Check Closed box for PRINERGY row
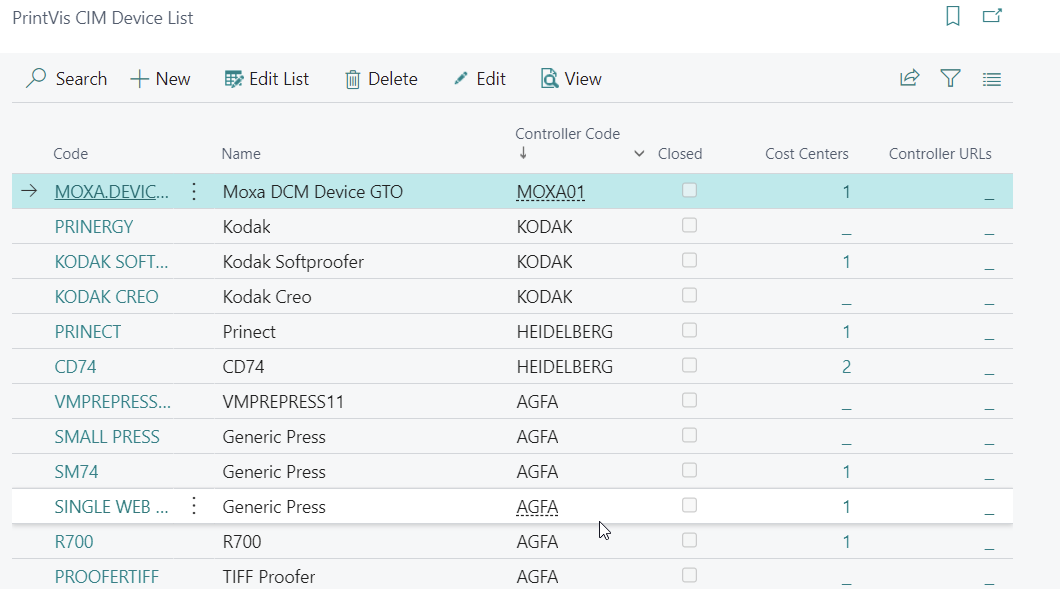This screenshot has width=1060, height=589. pos(689,226)
